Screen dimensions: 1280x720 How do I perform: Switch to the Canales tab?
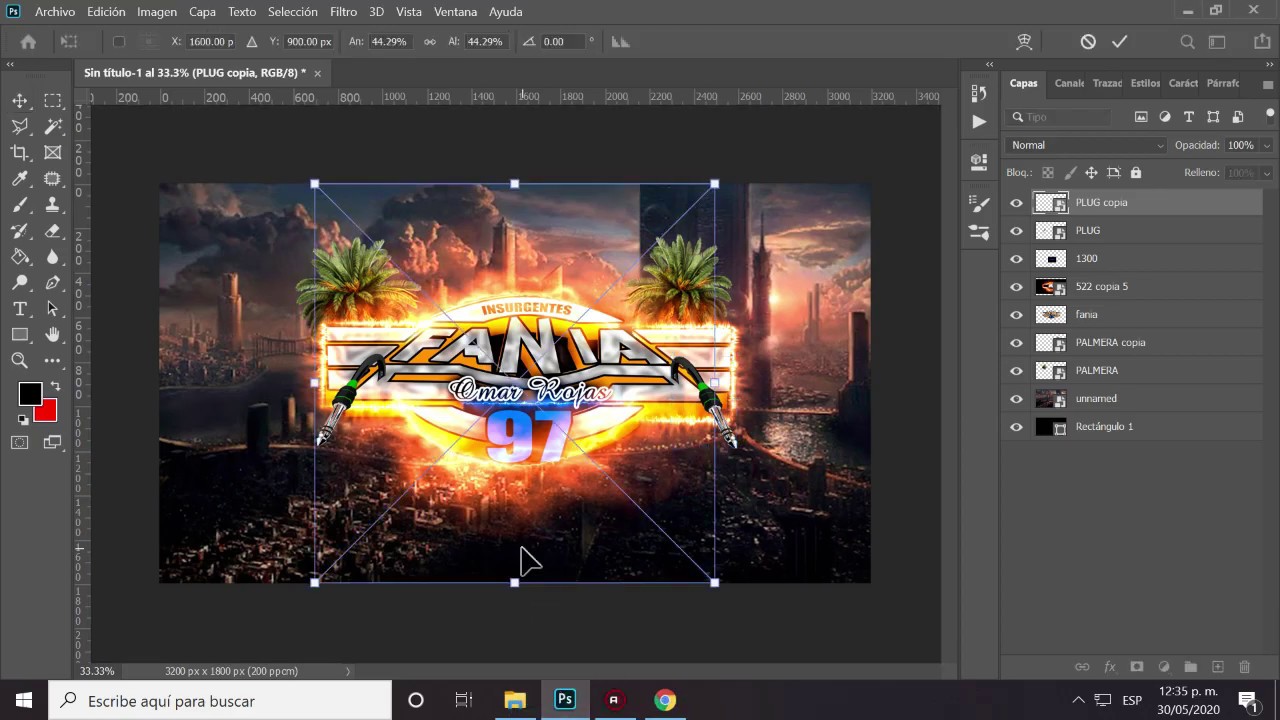[1069, 84]
